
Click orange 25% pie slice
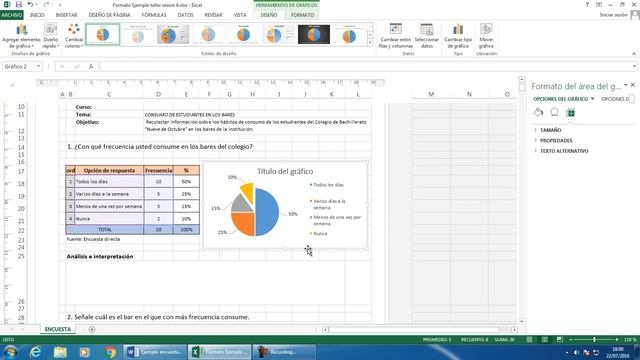point(244,224)
